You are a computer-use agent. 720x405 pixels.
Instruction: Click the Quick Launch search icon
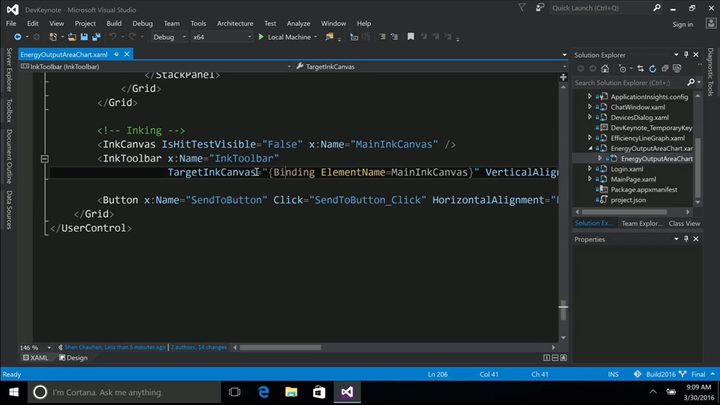point(657,7)
